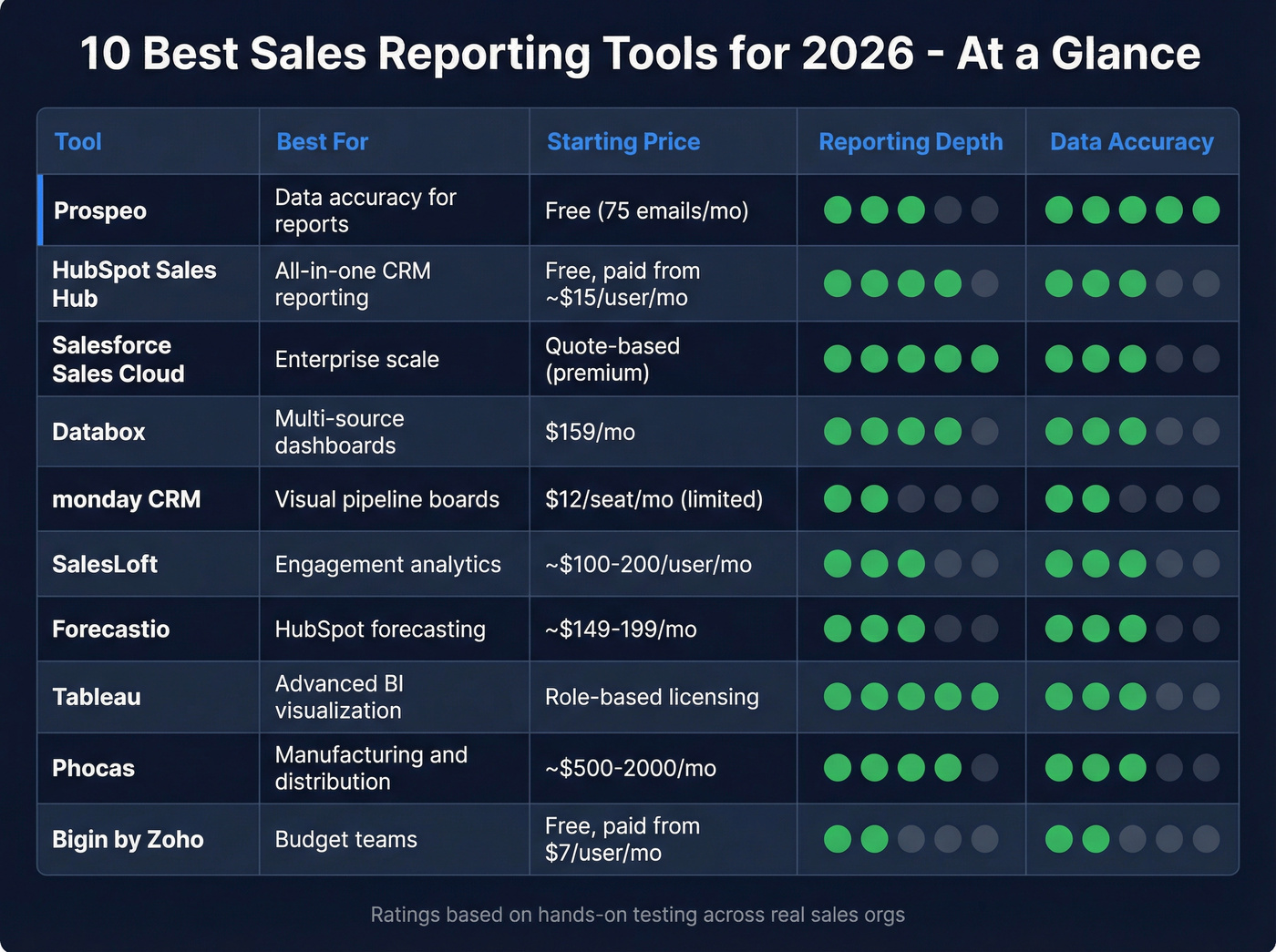Click the fourth Reporting Depth dot for Tableau
This screenshot has width=1276, height=952.
pos(947,697)
